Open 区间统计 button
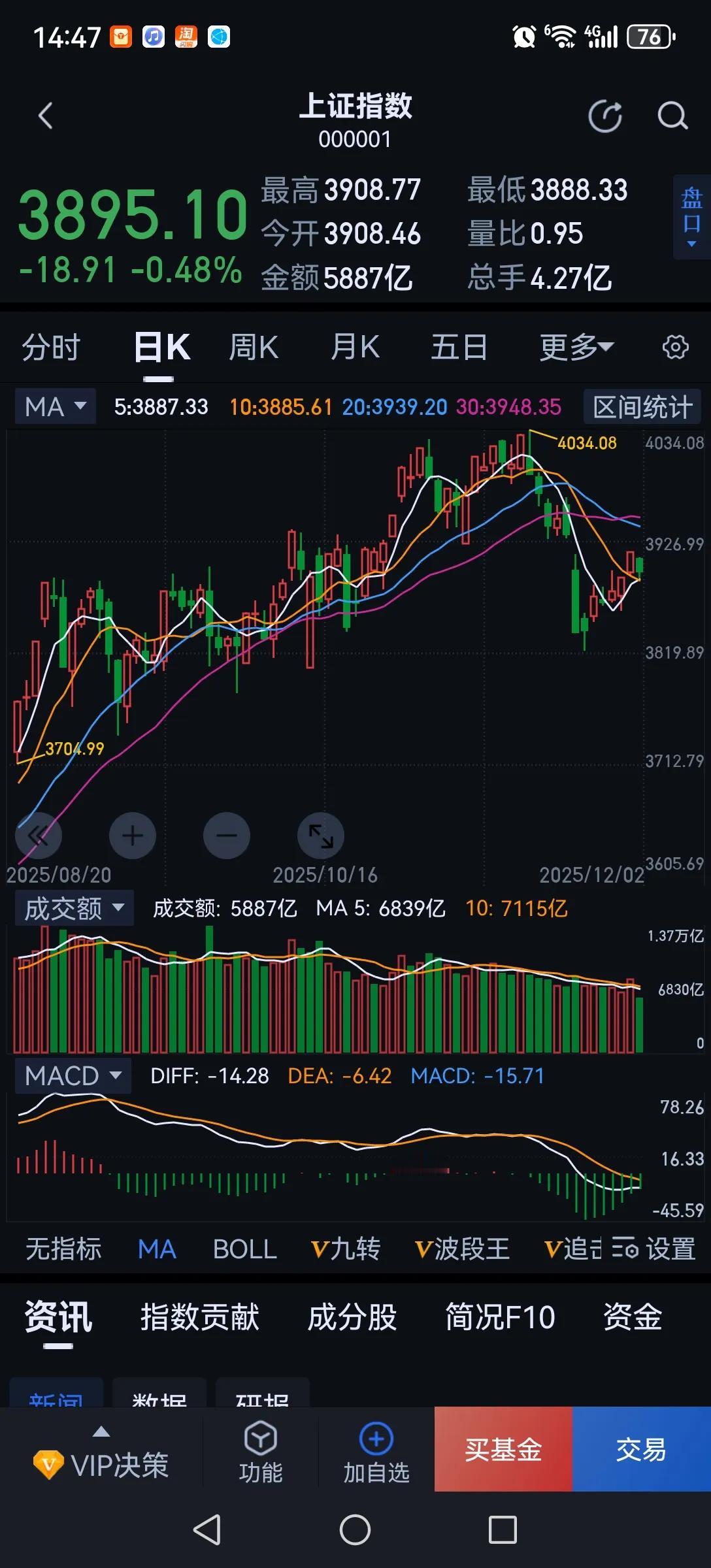The width and height of the screenshot is (711, 1568). (x=642, y=406)
